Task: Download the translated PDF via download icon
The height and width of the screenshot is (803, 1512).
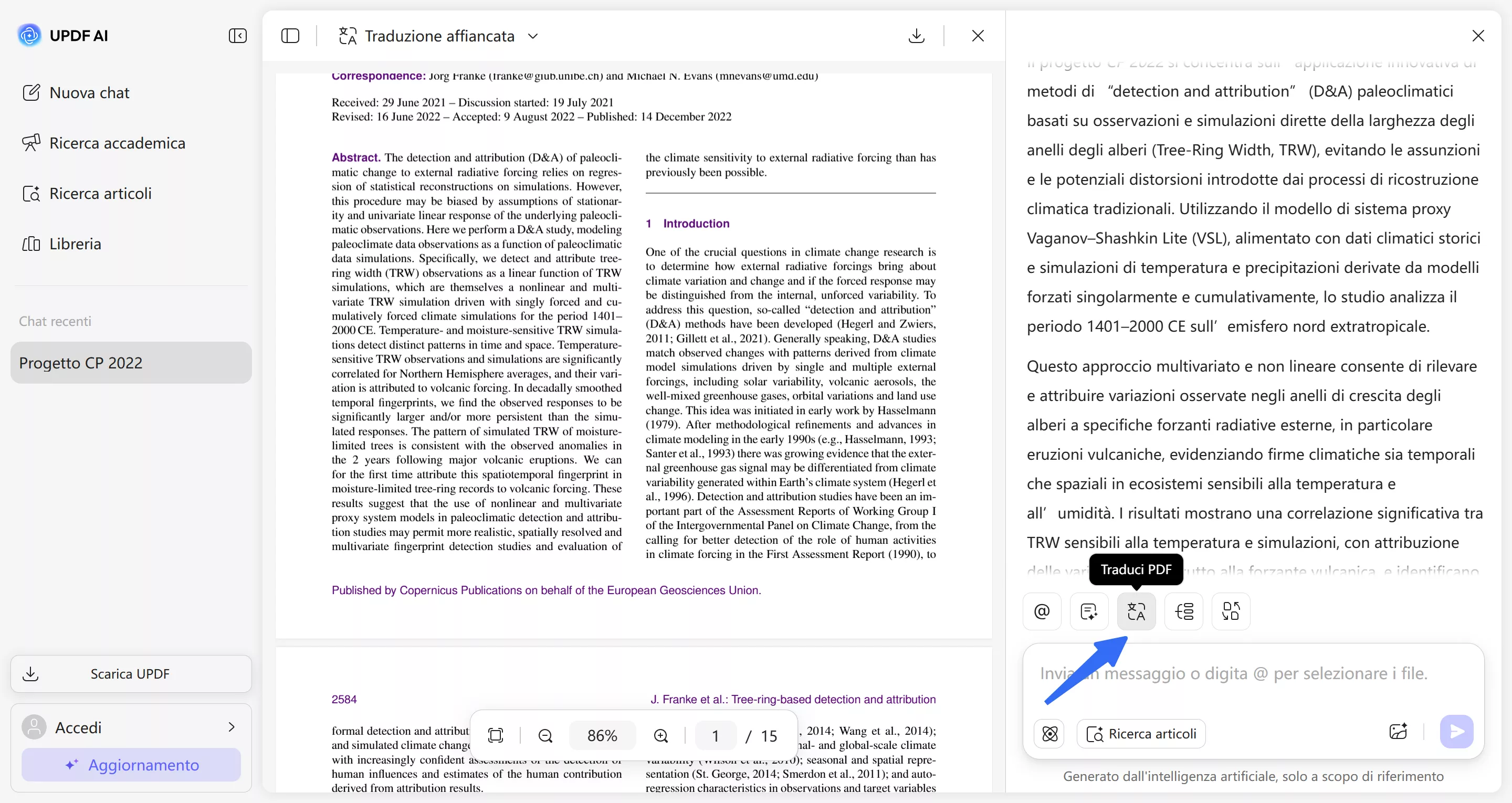Action: click(x=916, y=36)
